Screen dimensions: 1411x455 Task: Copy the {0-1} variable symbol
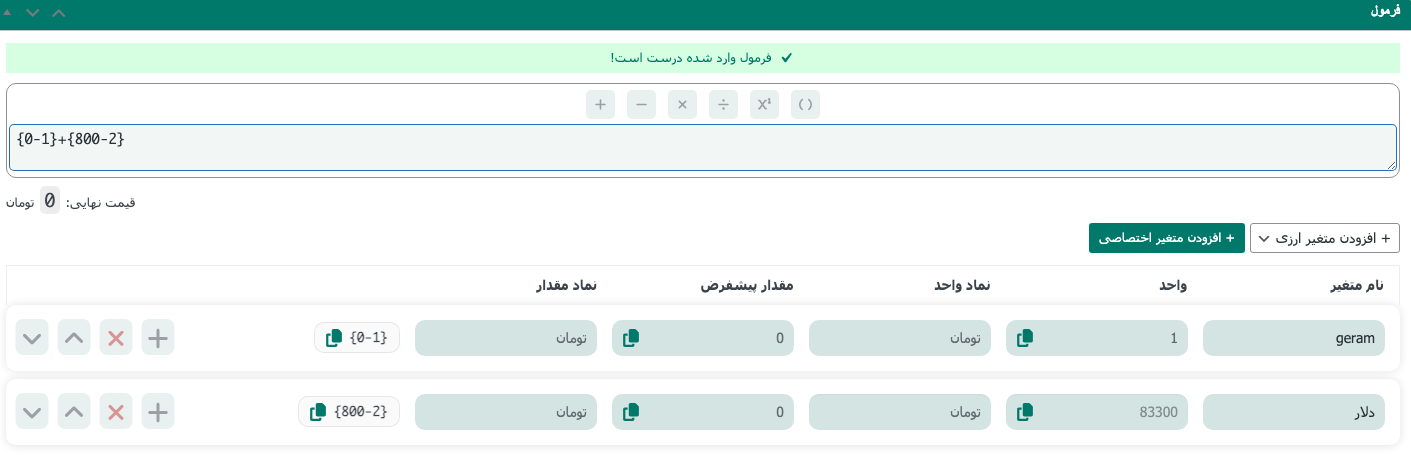pos(334,338)
